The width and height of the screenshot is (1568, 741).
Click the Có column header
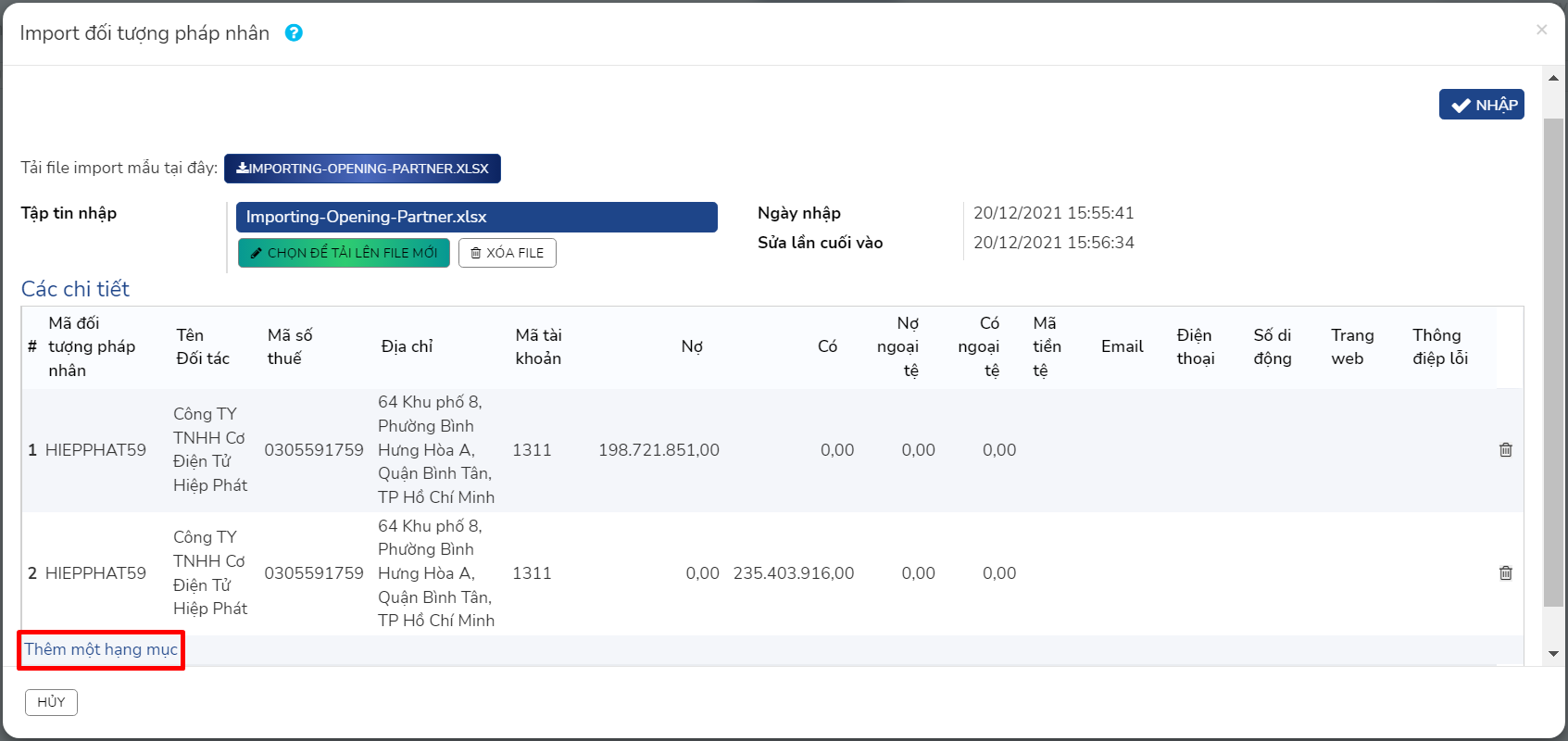click(x=827, y=346)
